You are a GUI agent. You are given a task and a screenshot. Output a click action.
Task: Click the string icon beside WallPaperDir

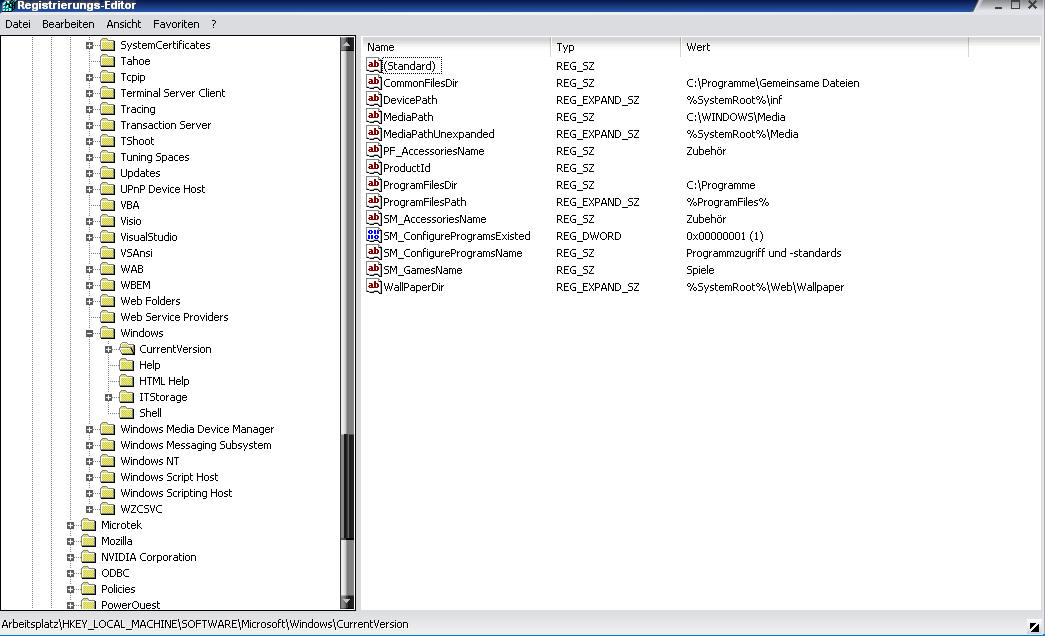tap(374, 287)
